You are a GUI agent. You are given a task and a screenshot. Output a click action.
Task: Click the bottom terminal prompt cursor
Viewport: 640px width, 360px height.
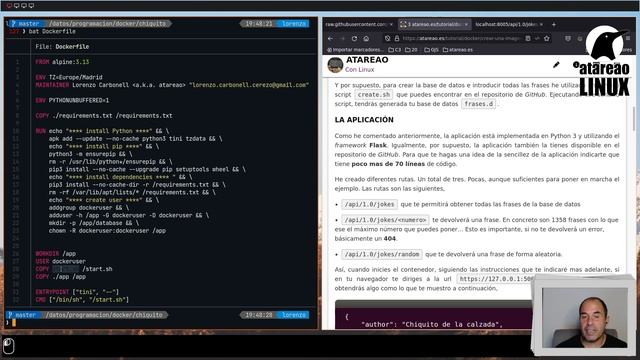14,322
